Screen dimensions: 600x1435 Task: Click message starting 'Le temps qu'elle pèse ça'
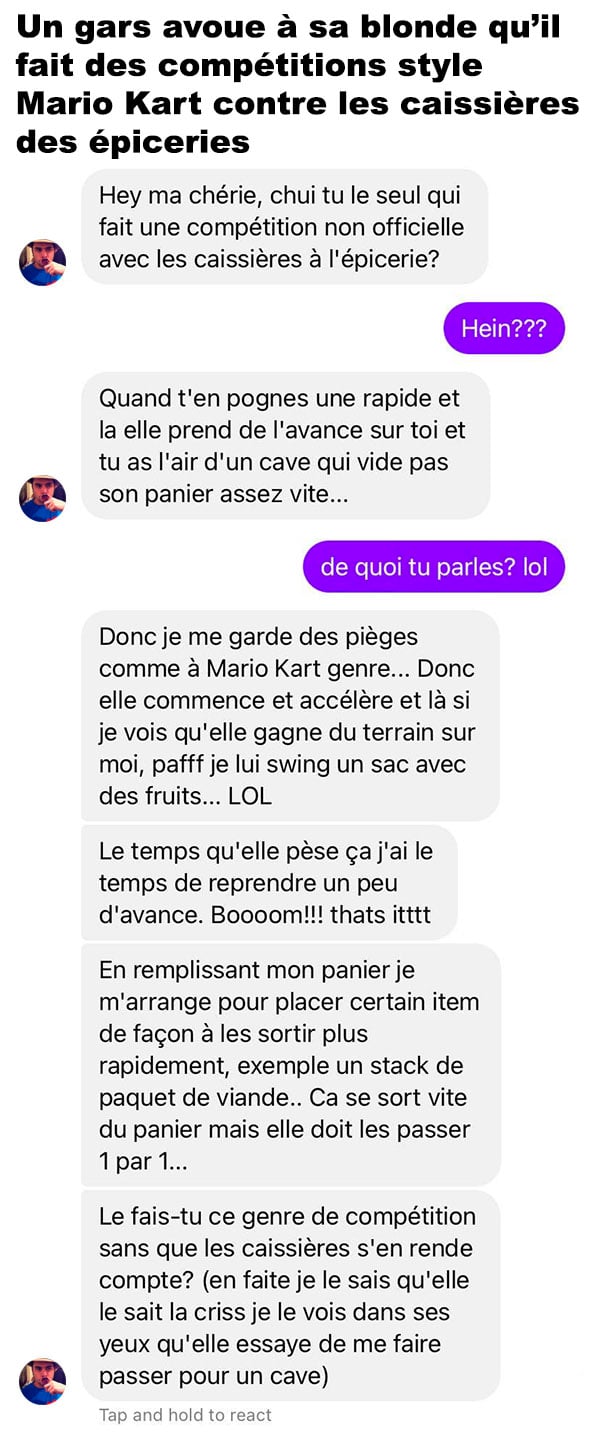269,883
